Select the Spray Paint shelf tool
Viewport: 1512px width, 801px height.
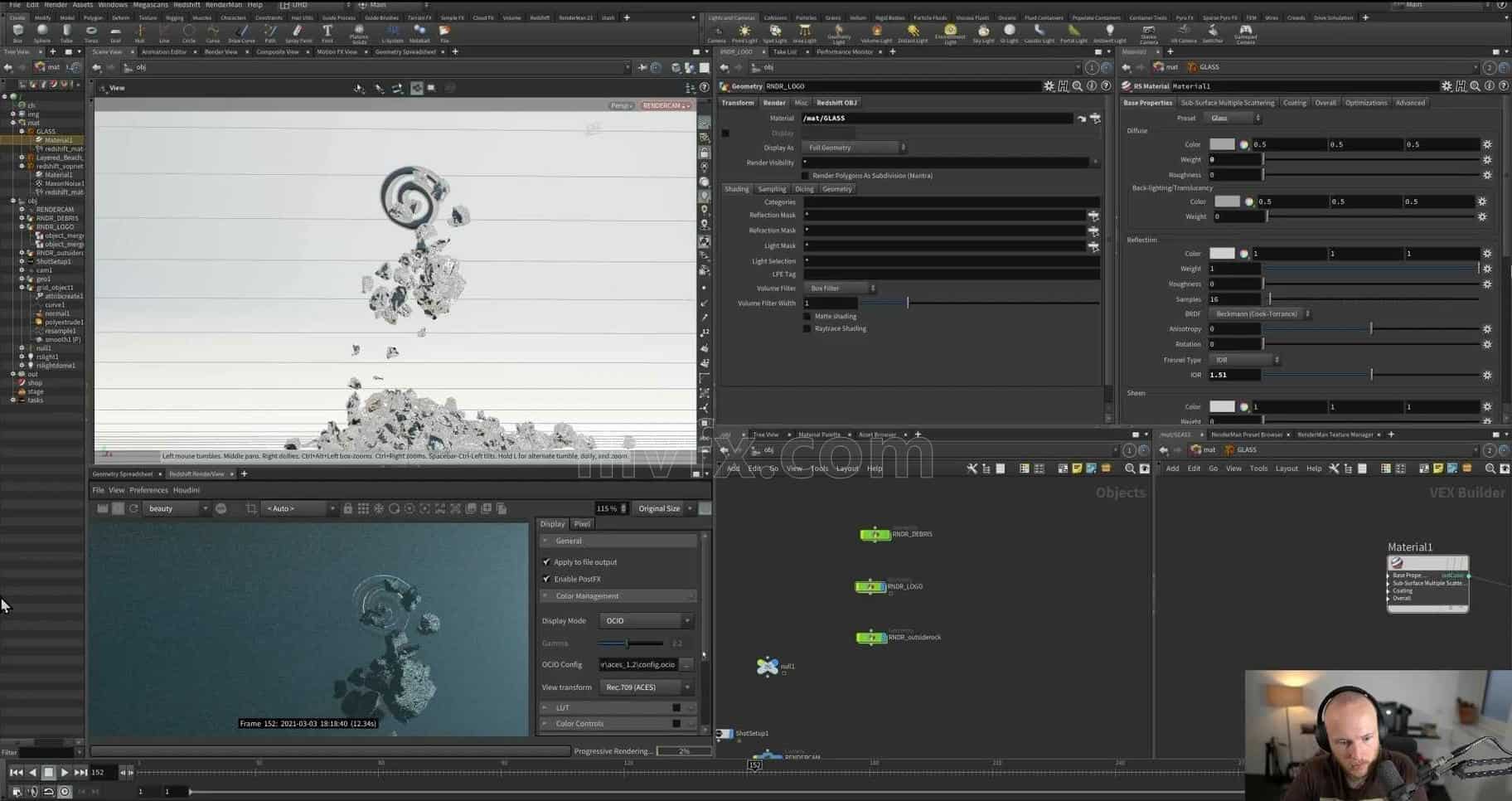tap(298, 33)
